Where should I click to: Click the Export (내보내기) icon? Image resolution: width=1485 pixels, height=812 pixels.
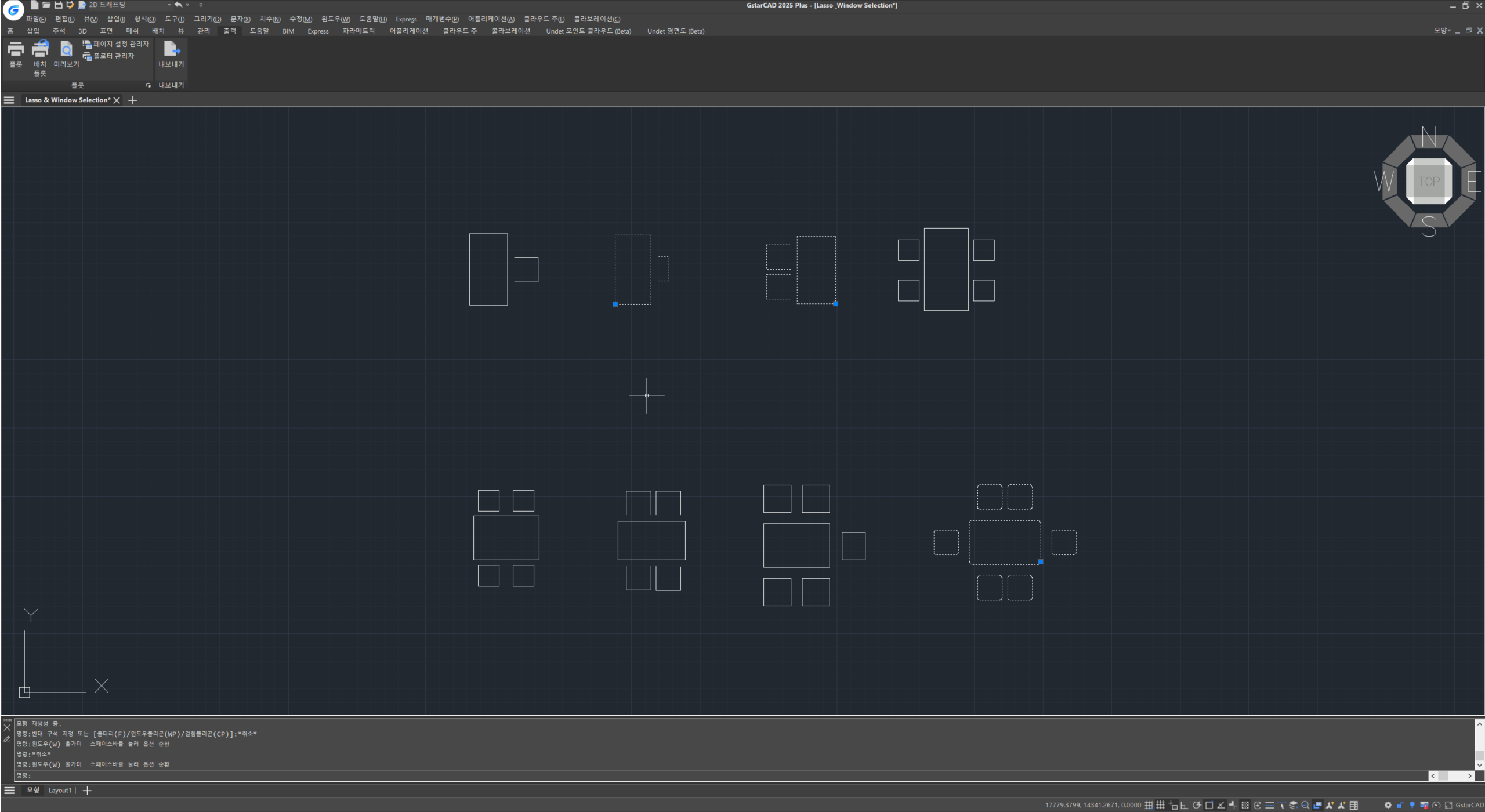[171, 49]
